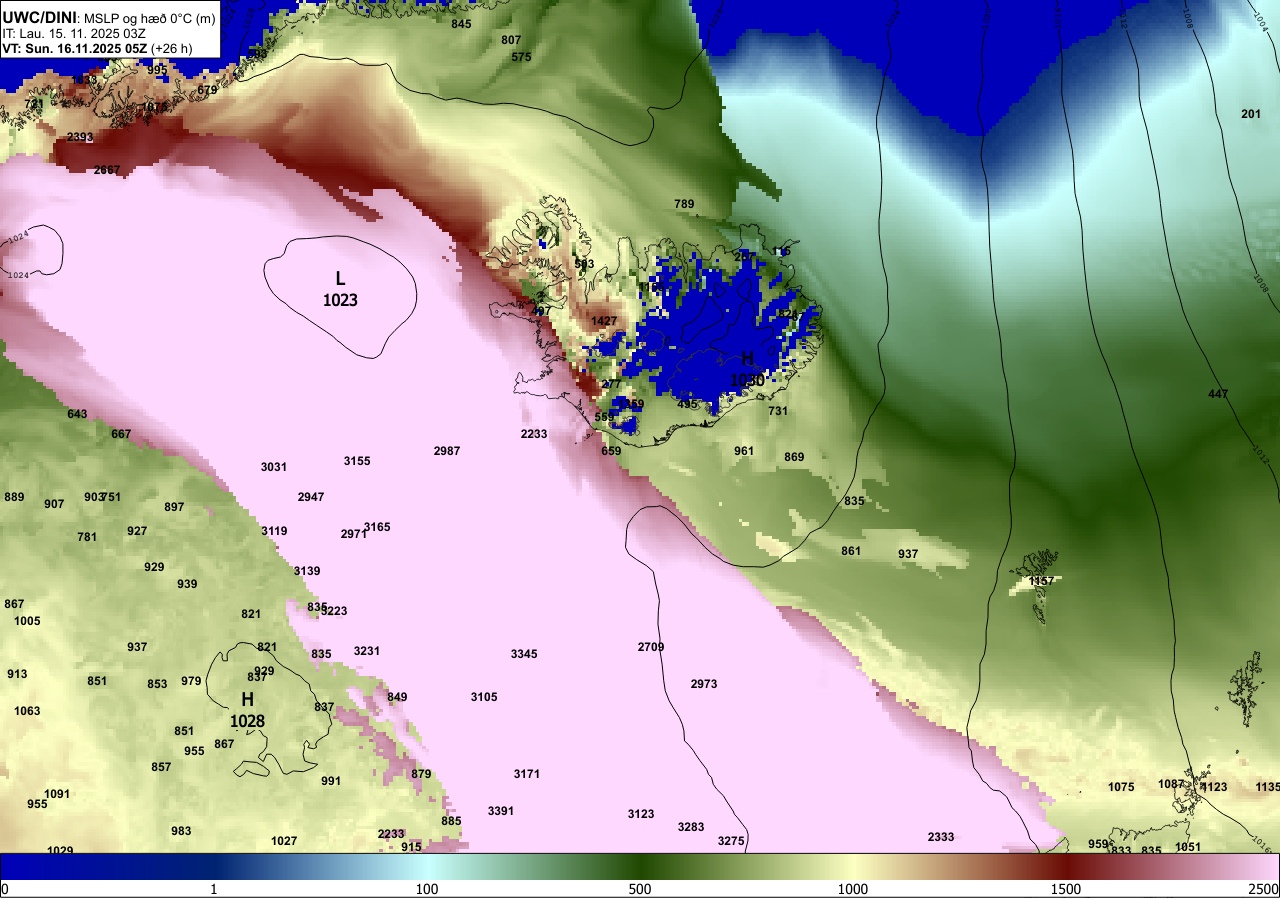Click the 2973 height value
1280x898 pixels.
pos(704,684)
